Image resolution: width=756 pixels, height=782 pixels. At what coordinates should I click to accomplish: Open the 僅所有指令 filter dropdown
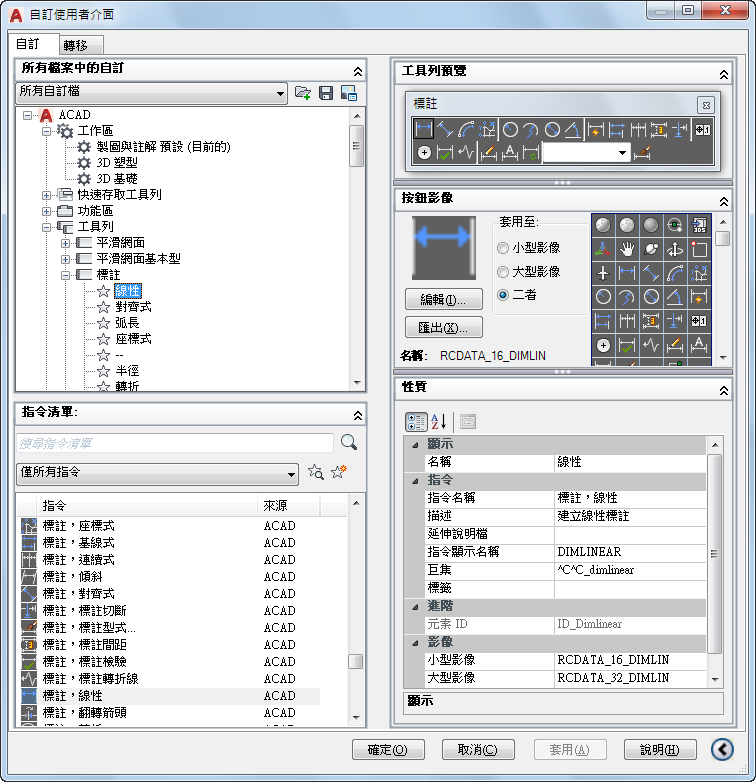pyautogui.click(x=158, y=473)
